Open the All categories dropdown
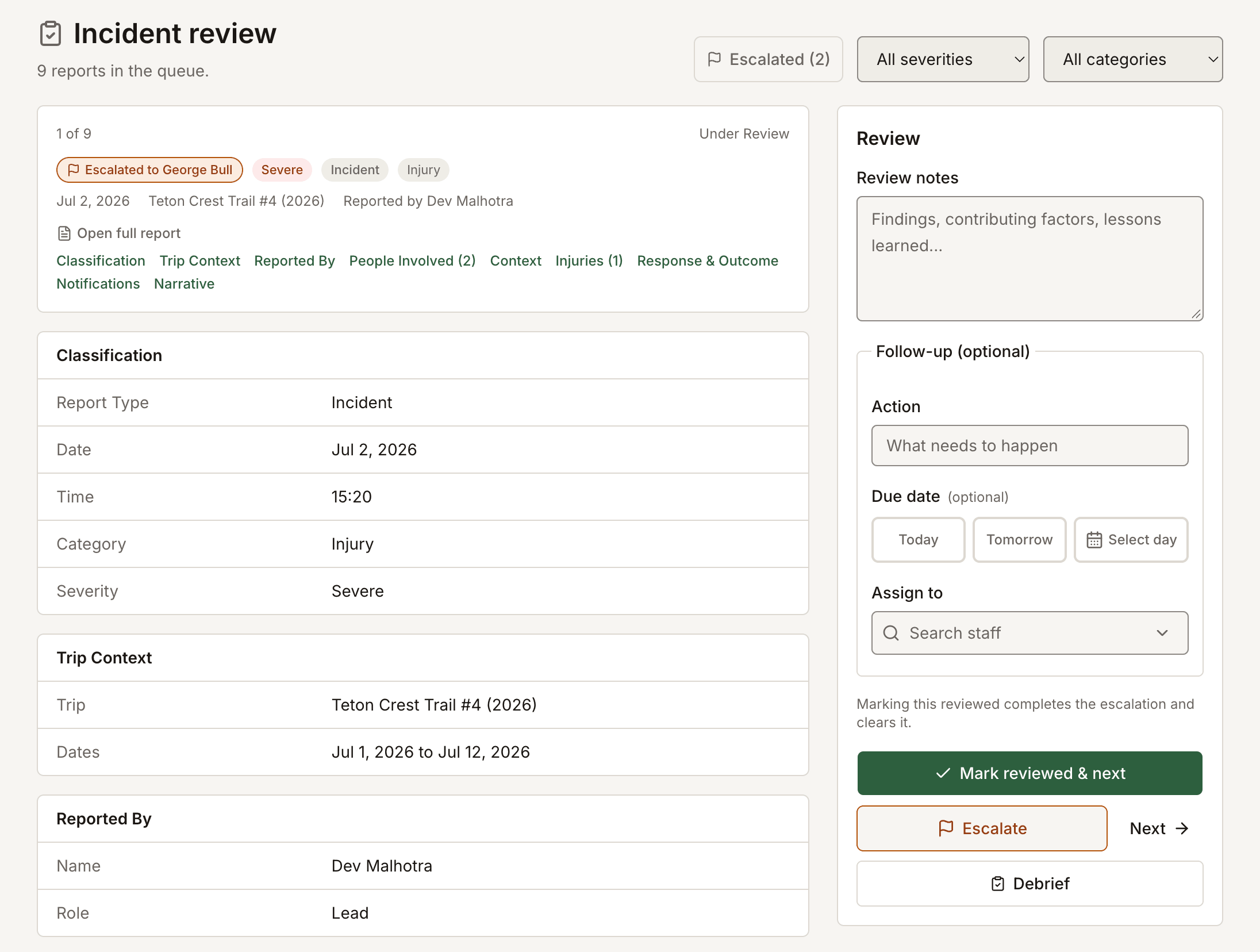 1132,59
